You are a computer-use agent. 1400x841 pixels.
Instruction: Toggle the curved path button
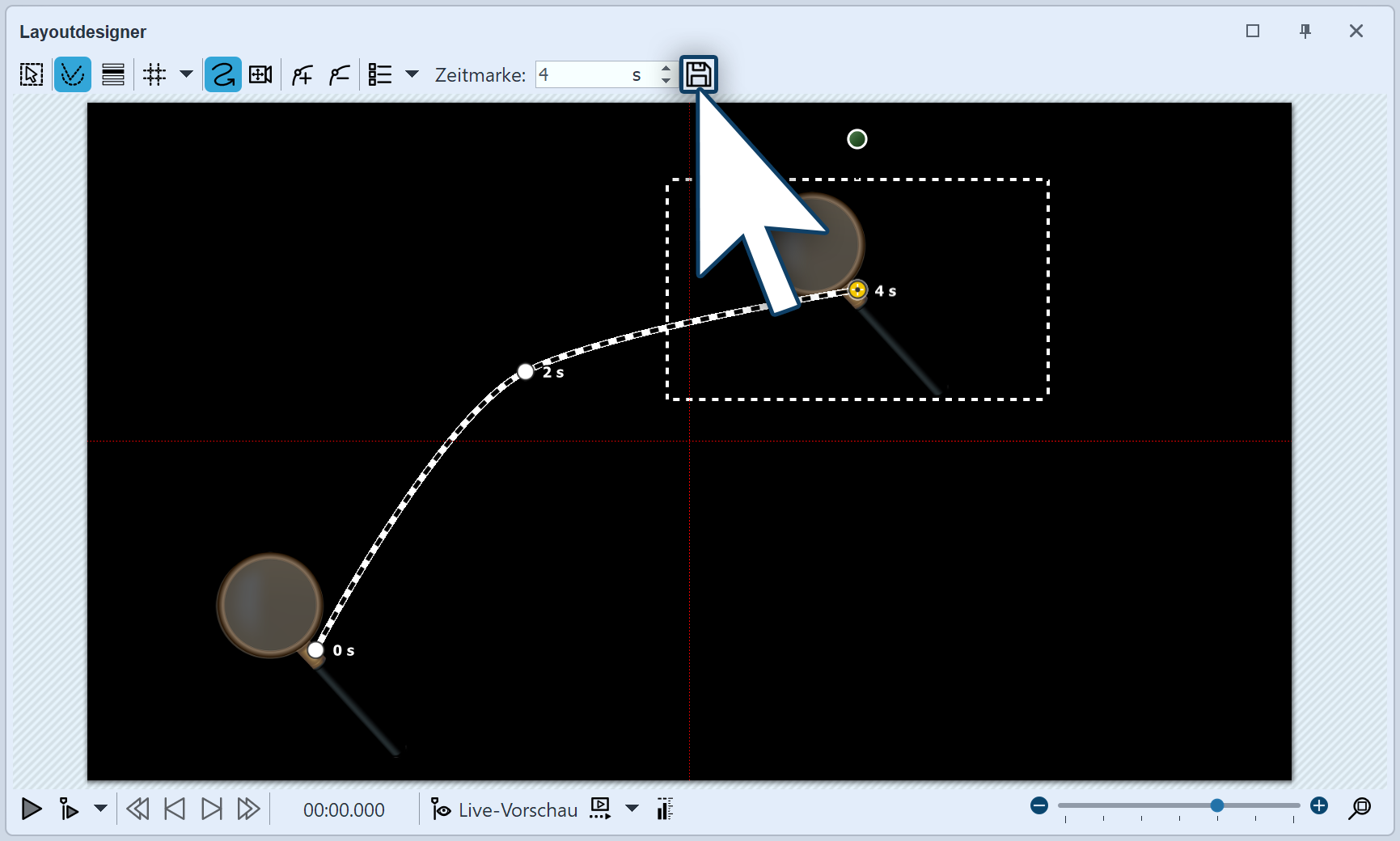tap(222, 75)
